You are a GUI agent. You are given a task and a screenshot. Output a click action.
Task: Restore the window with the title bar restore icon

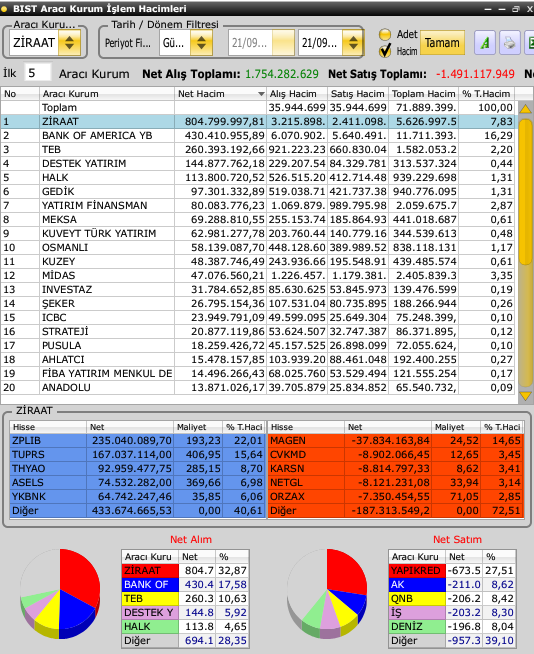tap(516, 8)
